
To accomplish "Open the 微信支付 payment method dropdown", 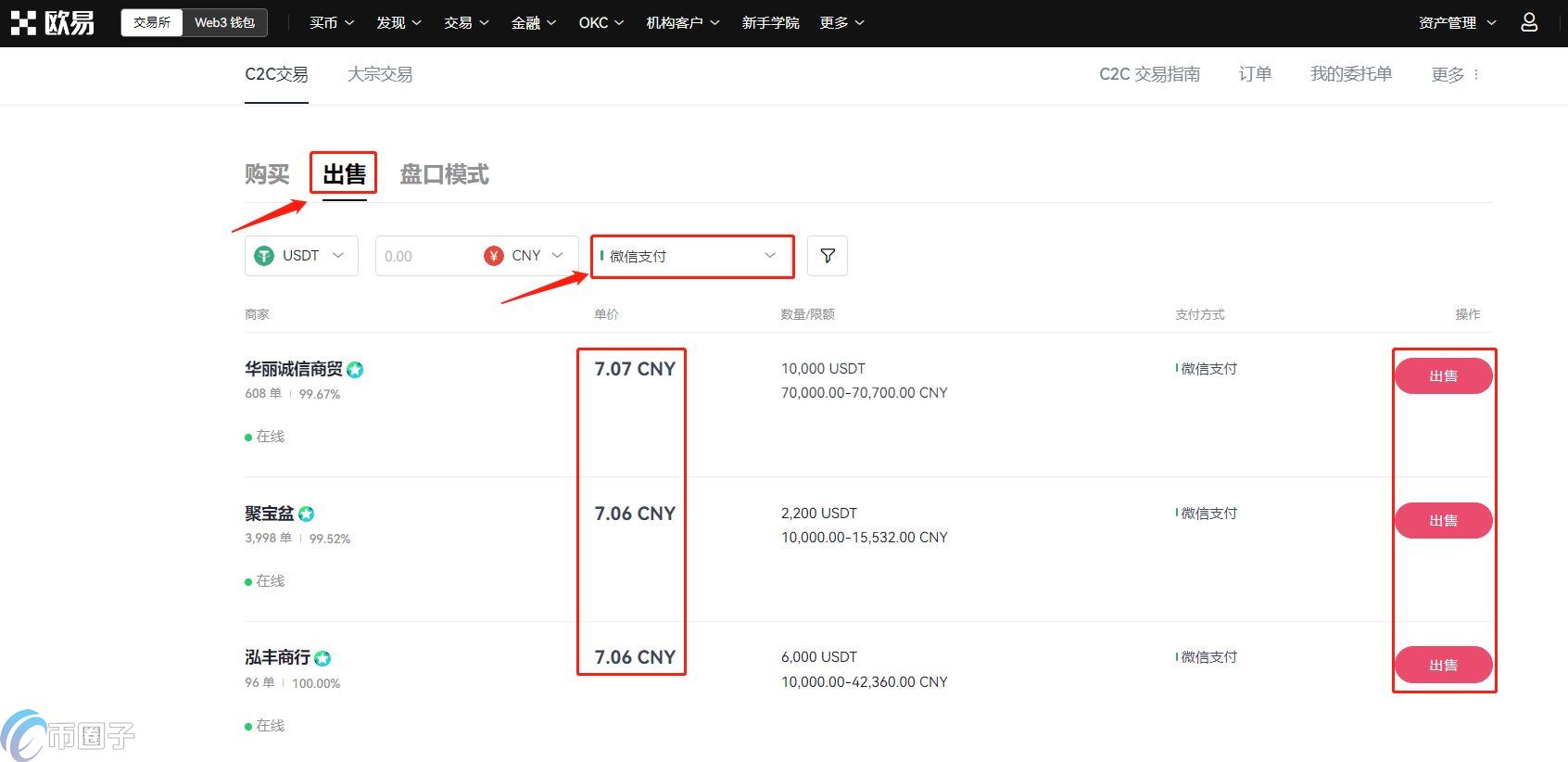I will pyautogui.click(x=692, y=257).
